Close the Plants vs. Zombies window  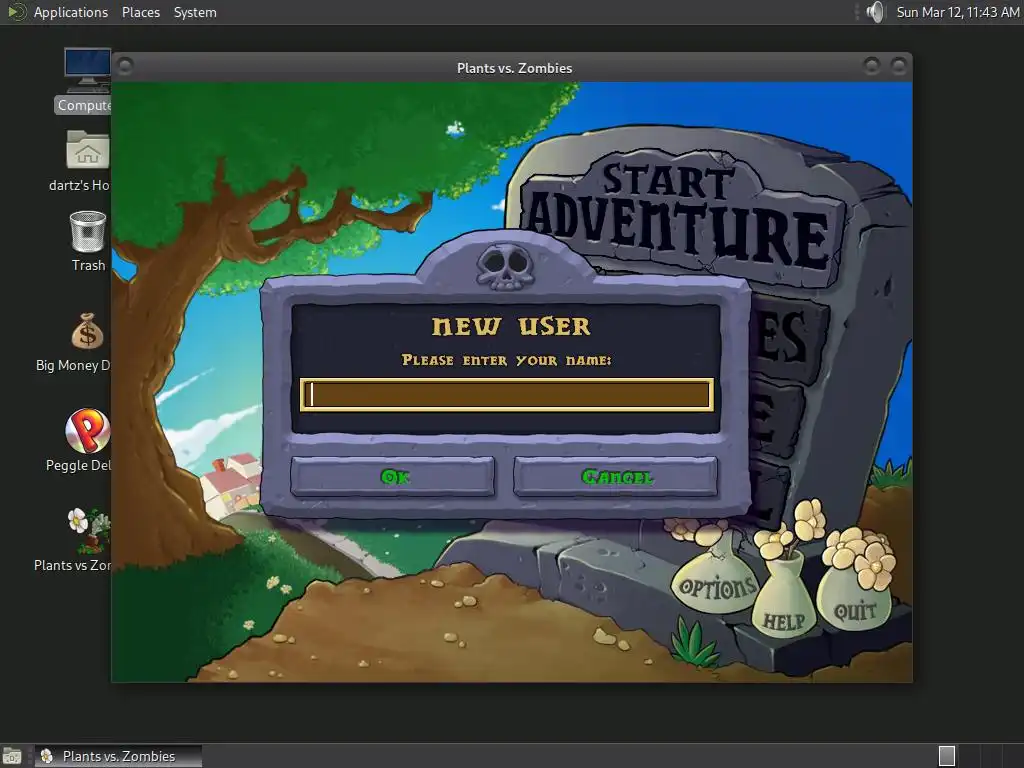tap(899, 65)
